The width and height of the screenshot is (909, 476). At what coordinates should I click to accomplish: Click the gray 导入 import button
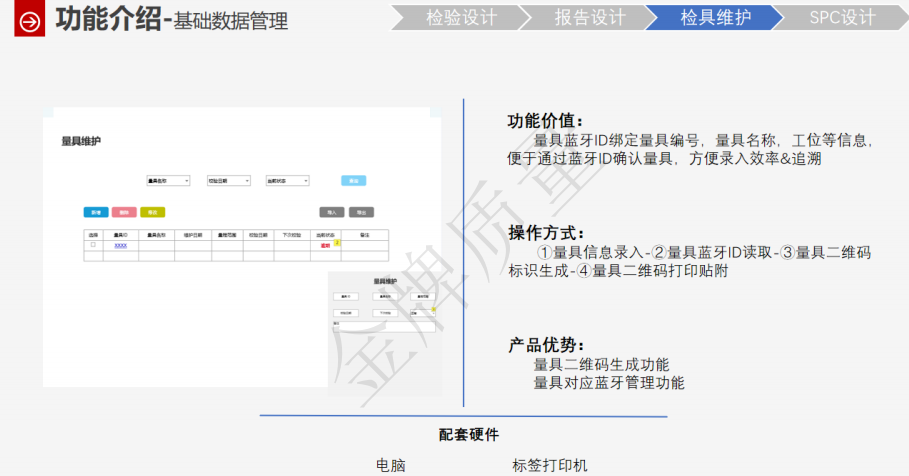[x=332, y=212]
